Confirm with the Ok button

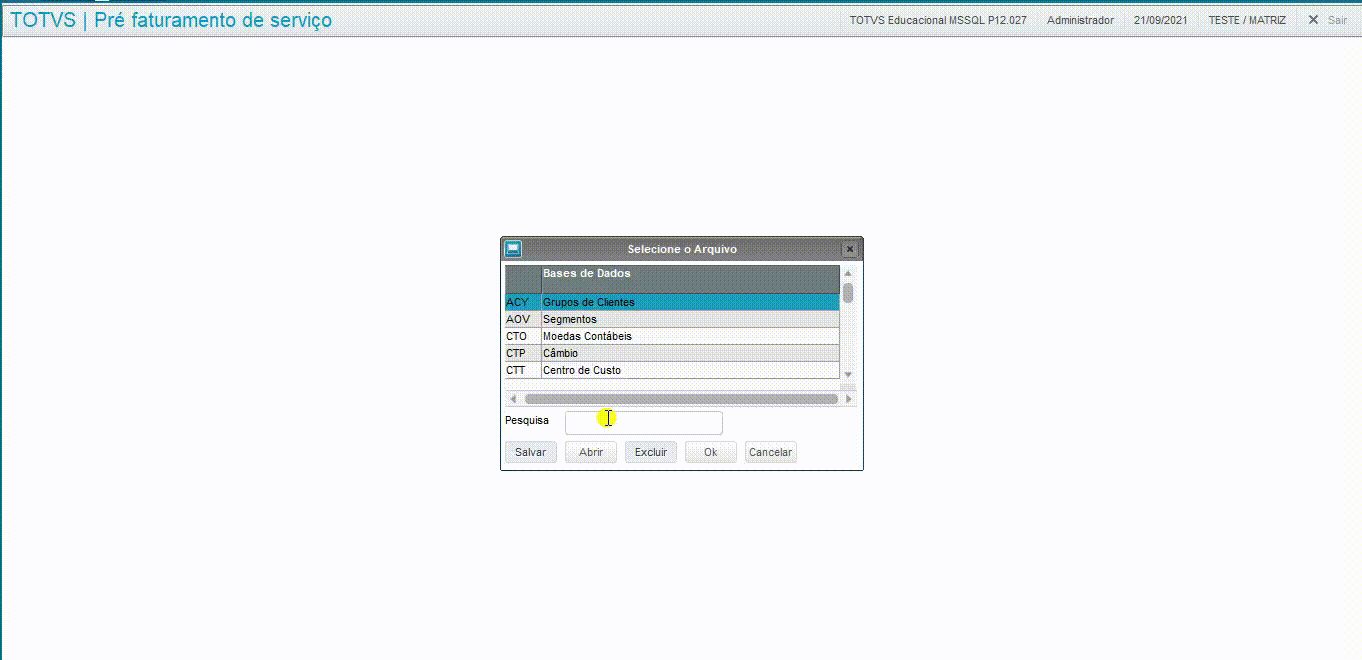point(711,452)
